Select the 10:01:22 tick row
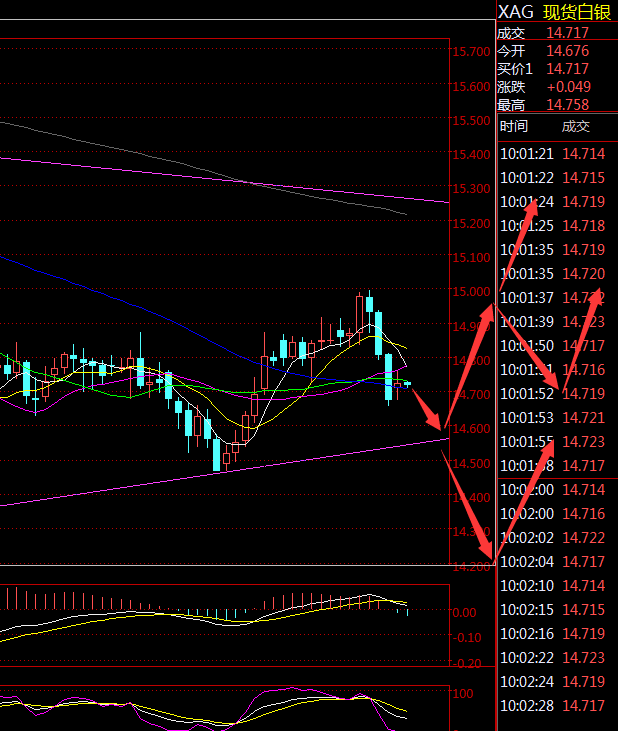 [552, 178]
